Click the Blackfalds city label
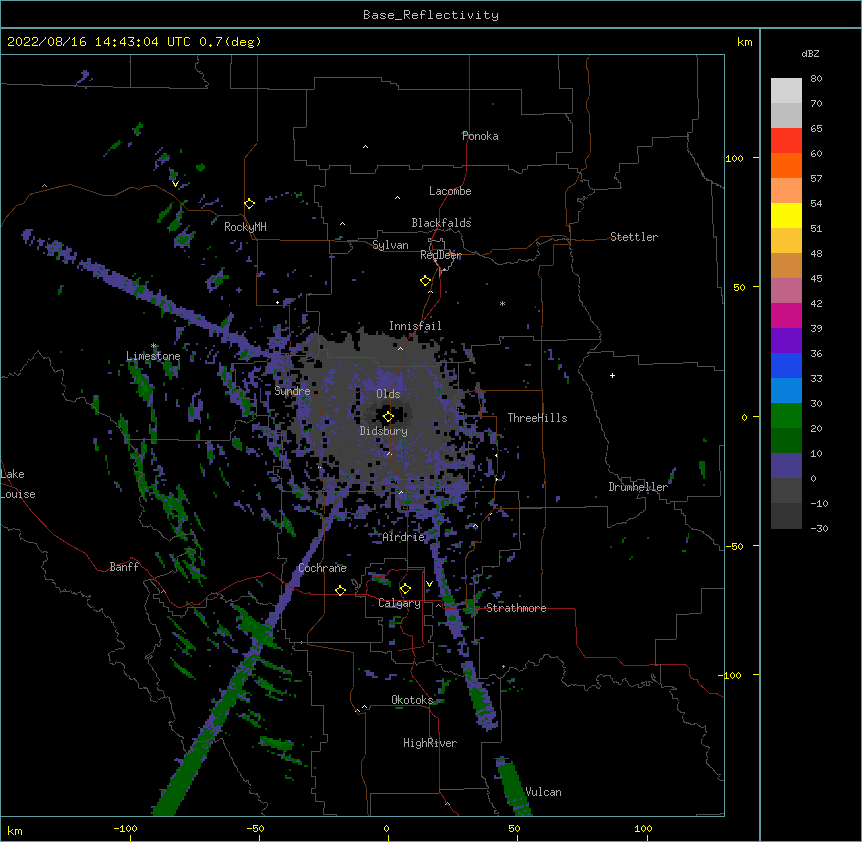The image size is (862, 842). click(441, 223)
